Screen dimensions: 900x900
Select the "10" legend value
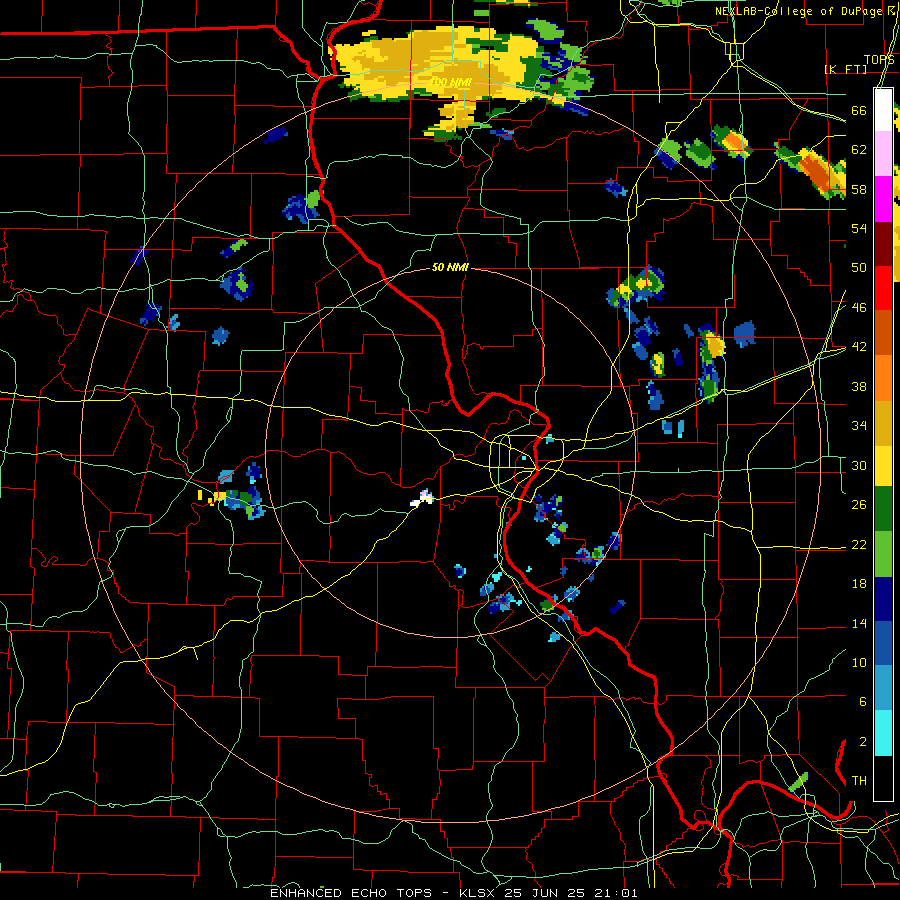pos(859,662)
